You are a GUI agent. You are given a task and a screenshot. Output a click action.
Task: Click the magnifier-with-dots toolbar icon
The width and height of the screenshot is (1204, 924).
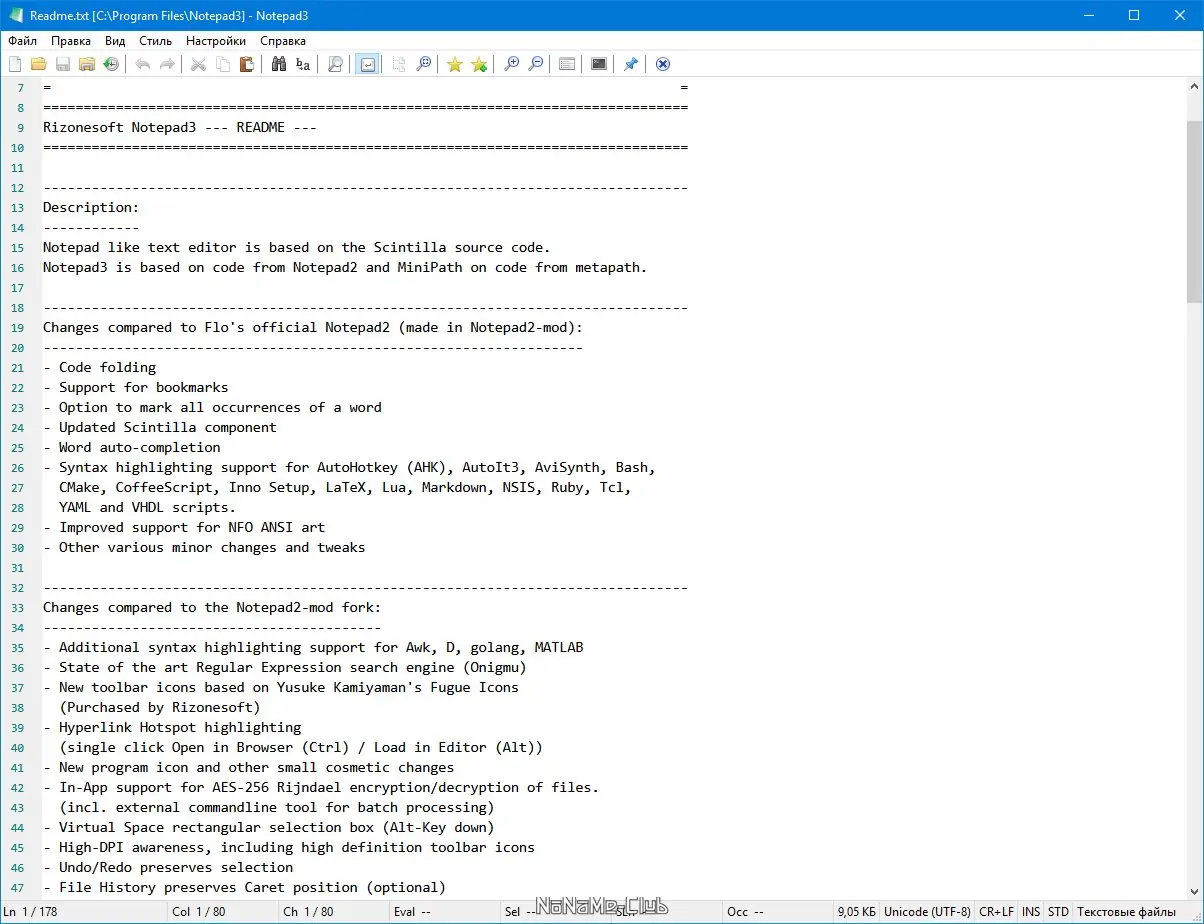pyautogui.click(x=424, y=64)
